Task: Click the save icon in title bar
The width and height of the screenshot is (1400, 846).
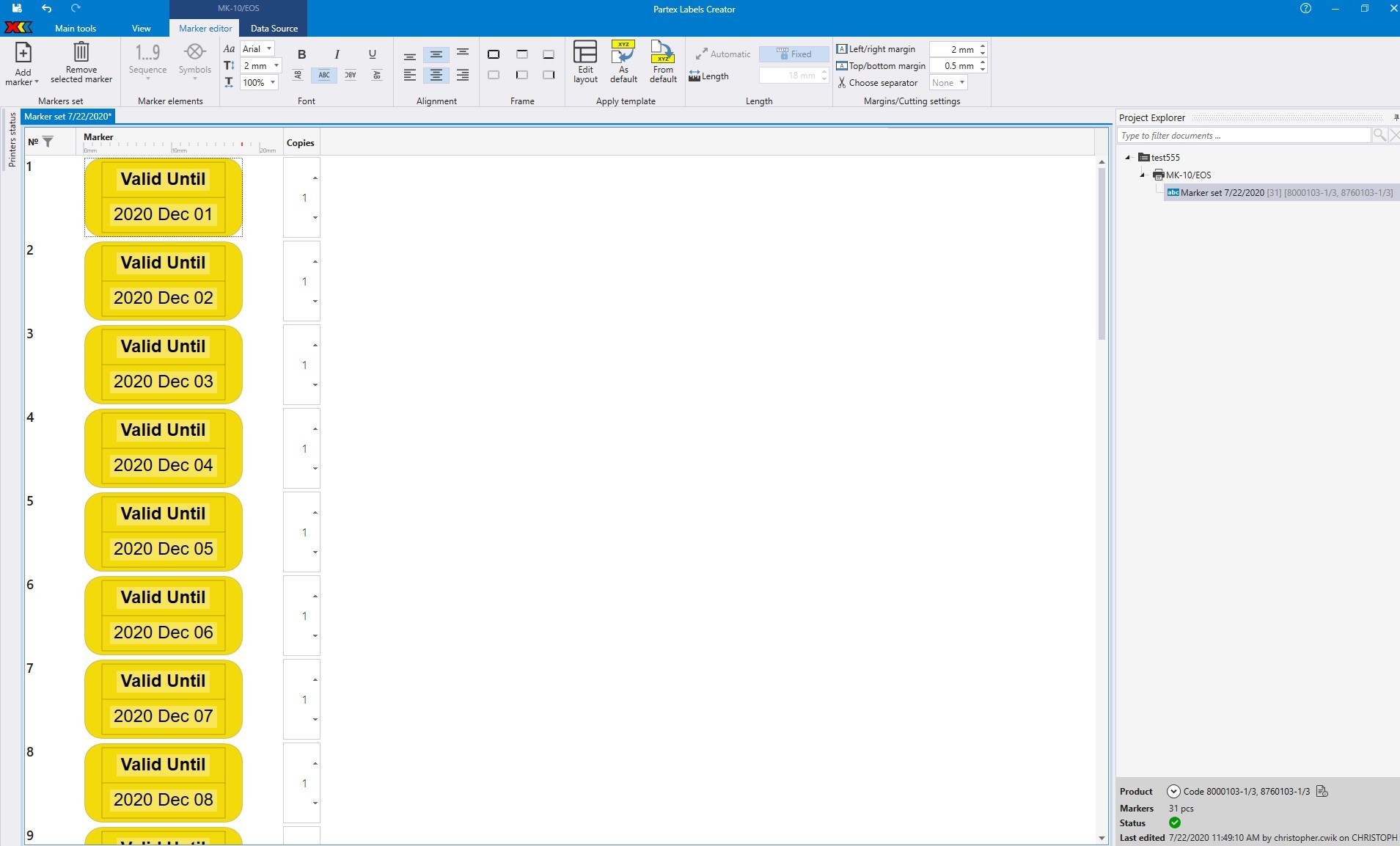Action: tap(16, 8)
